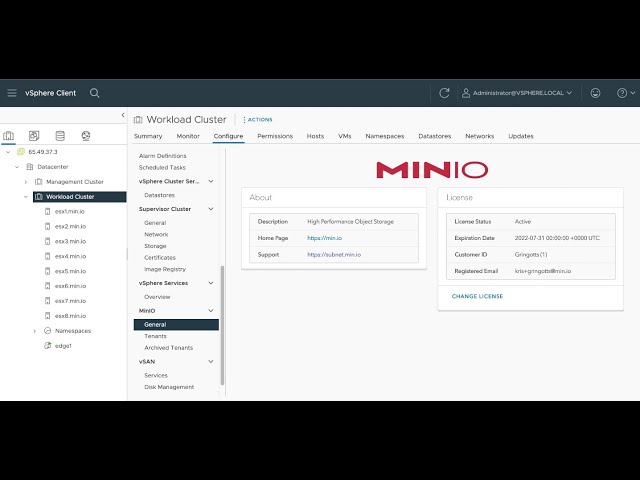Screen dimensions: 640x480
Task: Open Overview under vSphere Services
Action: [x=157, y=297]
